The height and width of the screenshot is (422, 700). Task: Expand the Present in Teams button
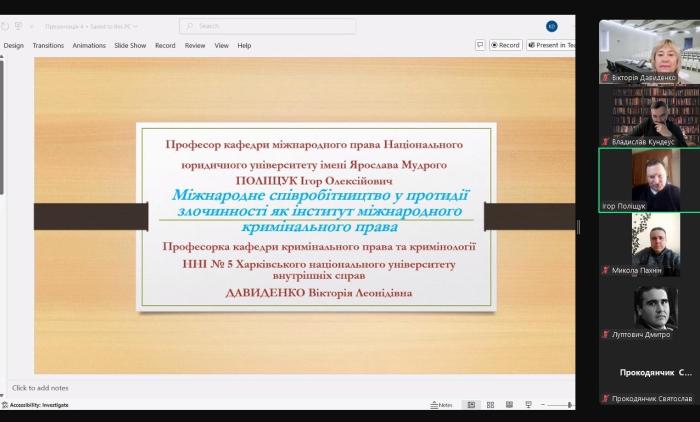551,45
